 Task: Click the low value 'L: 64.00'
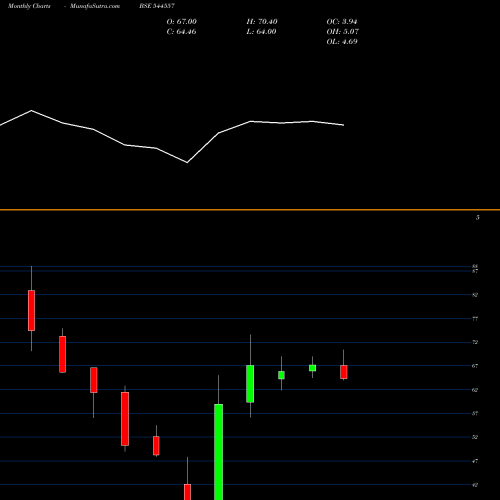click(x=261, y=32)
